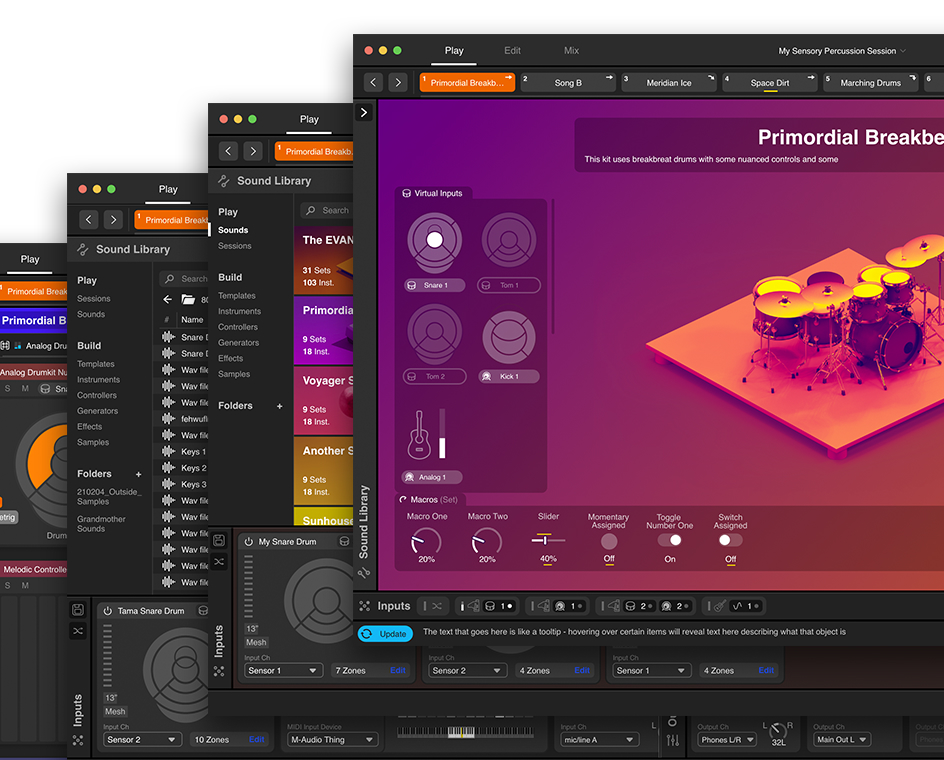The image size is (944, 760).
Task: Click Edit next to 7 Zones
Action: 397,670
